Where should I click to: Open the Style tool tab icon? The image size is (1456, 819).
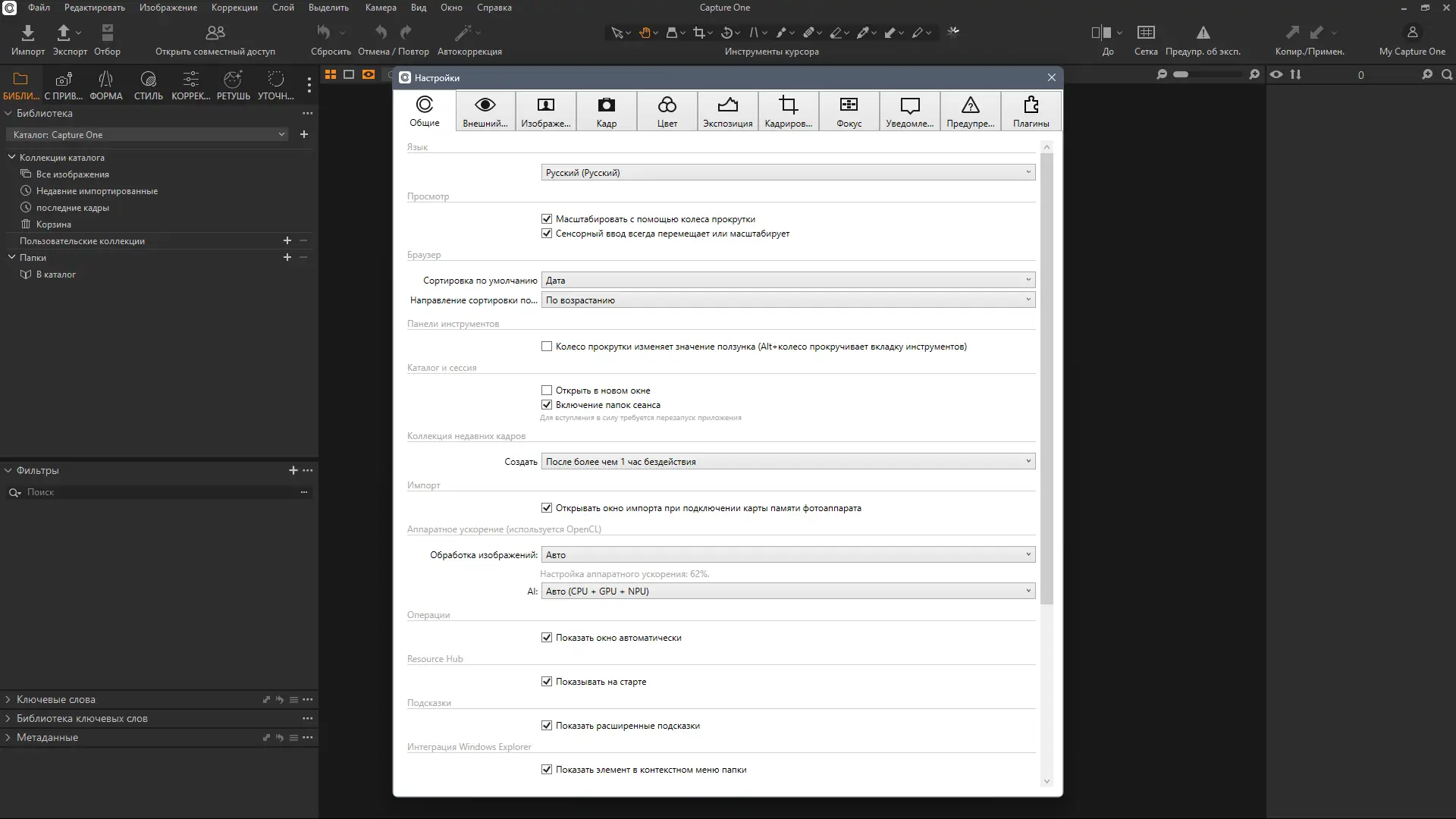click(148, 80)
